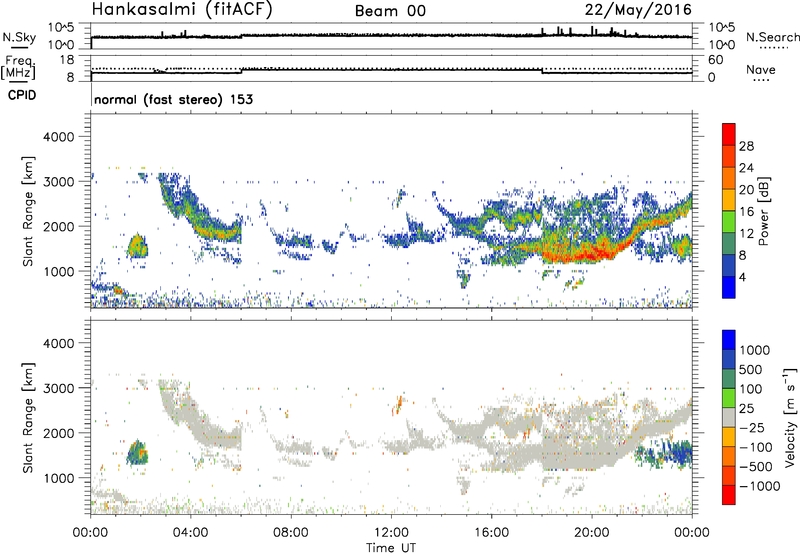
Task: Click the '28' Power colorbar value
Action: pos(746,146)
